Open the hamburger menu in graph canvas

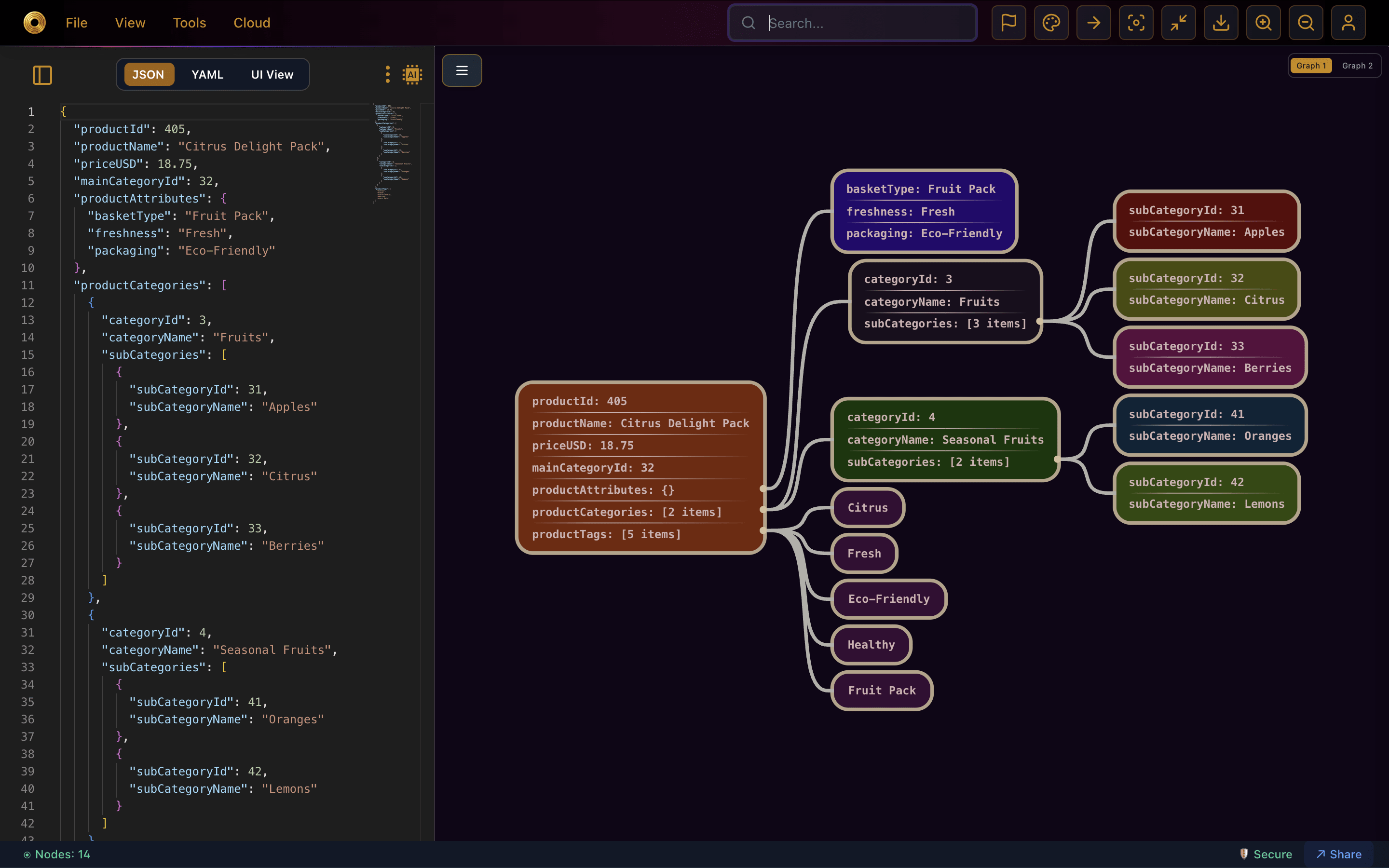[x=462, y=70]
